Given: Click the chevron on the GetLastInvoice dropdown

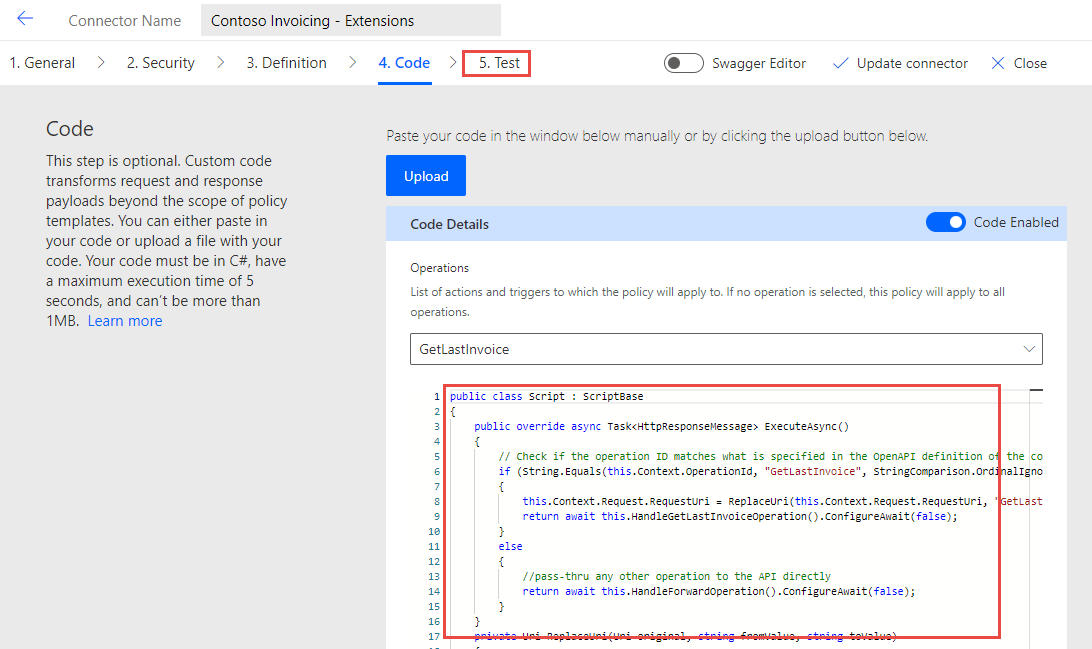Looking at the screenshot, I should click(x=1030, y=349).
